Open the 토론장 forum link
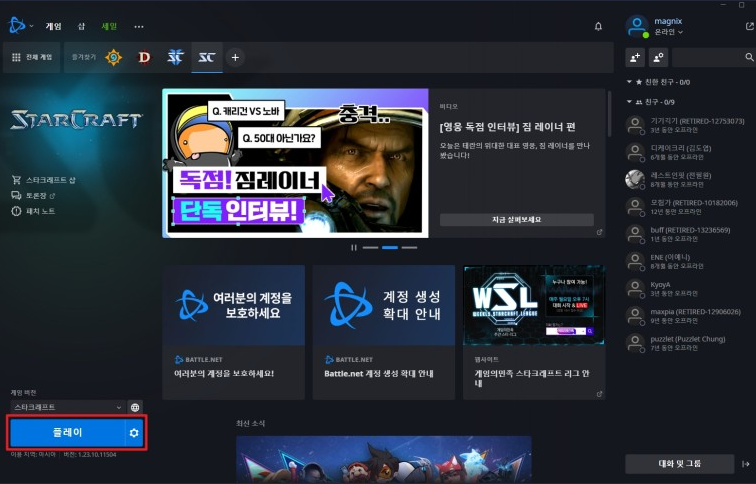 coord(33,195)
